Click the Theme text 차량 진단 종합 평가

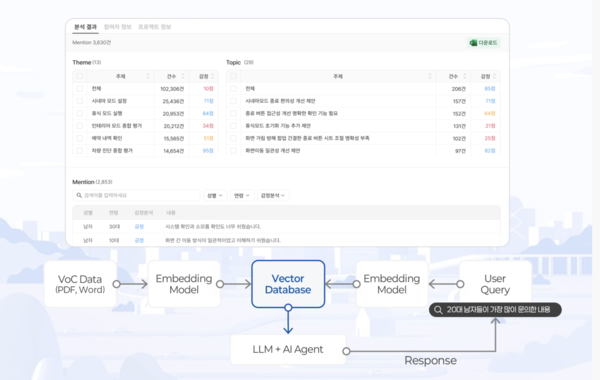coord(112,151)
